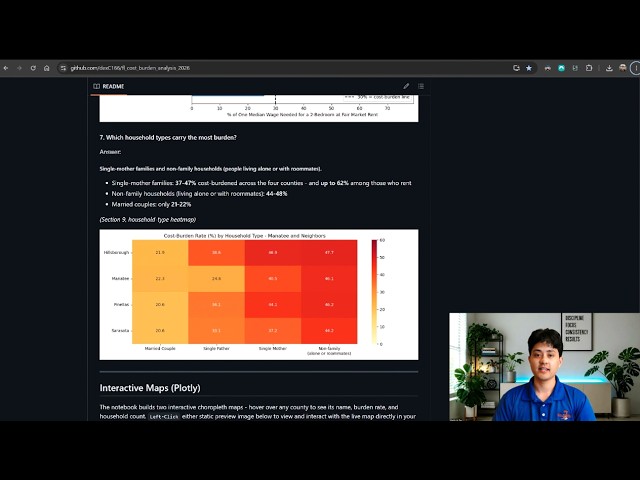Open the Chrome three-dot menu
640x480 pixels.
coord(636,68)
